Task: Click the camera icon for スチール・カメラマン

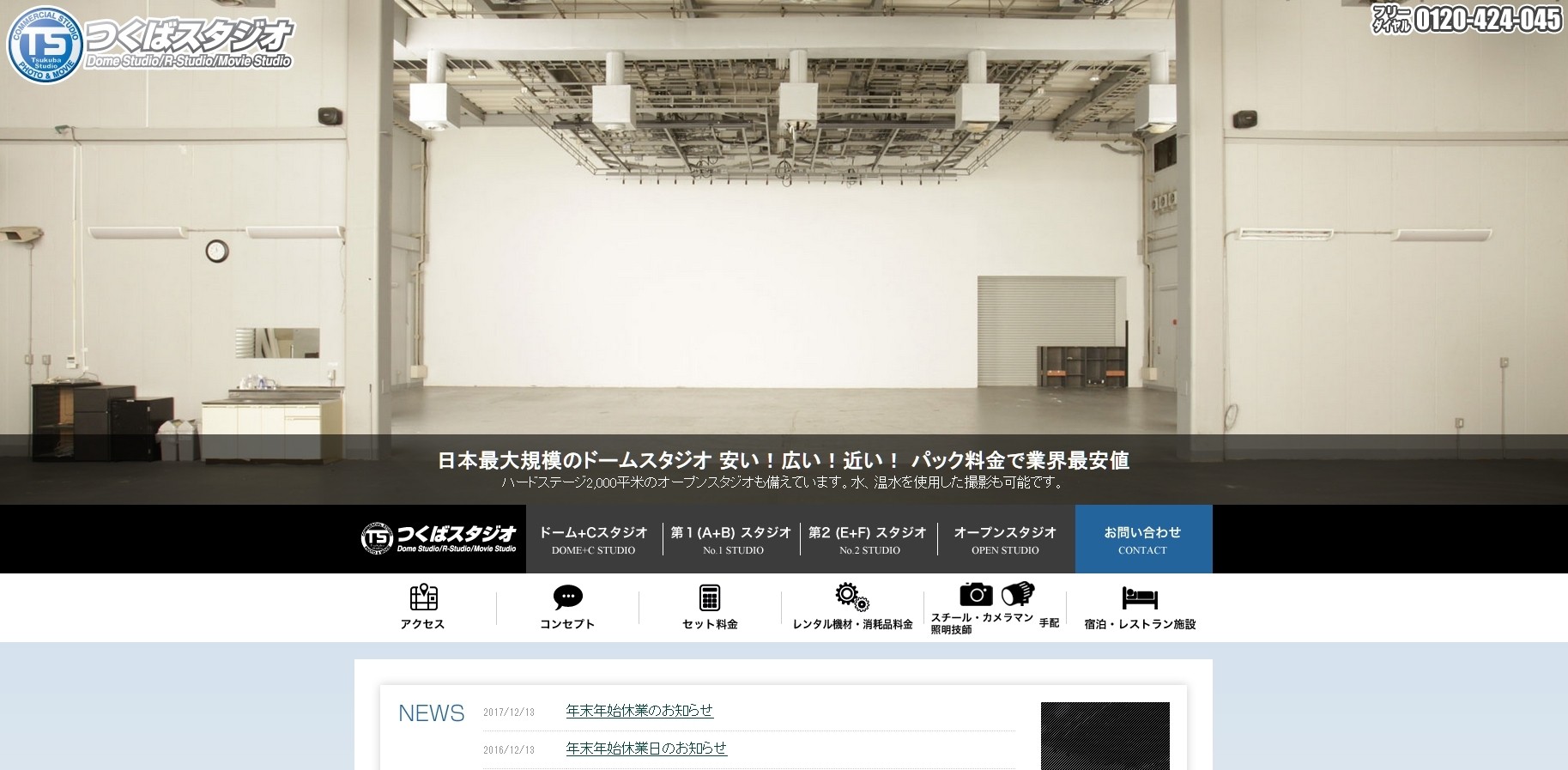Action: point(976,594)
